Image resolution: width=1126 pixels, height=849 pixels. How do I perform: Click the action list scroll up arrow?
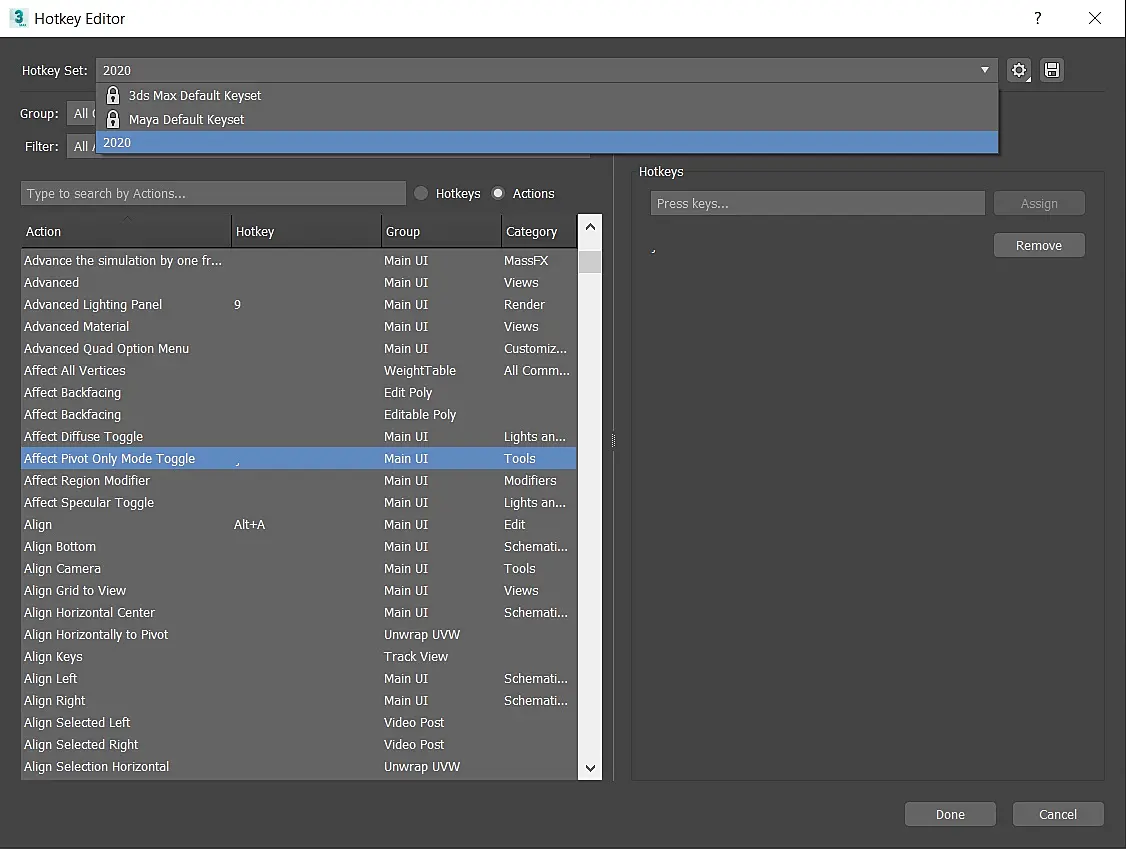(590, 227)
